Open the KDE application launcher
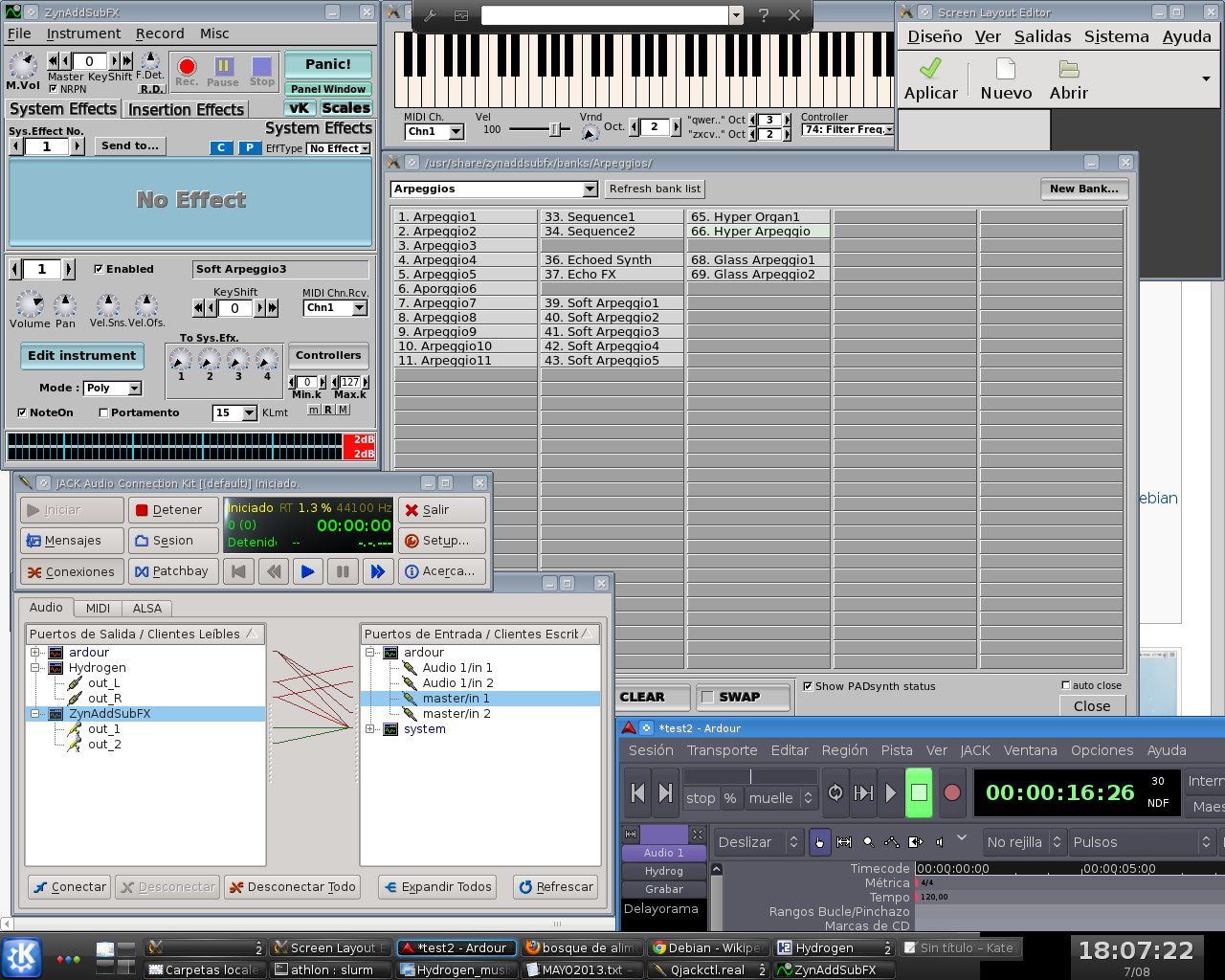The width and height of the screenshot is (1225, 980). (21, 956)
